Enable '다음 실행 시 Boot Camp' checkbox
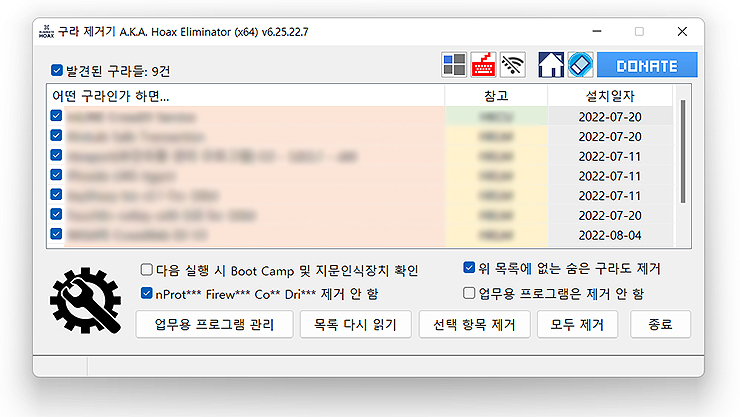Image resolution: width=740 pixels, height=417 pixels. [146, 270]
